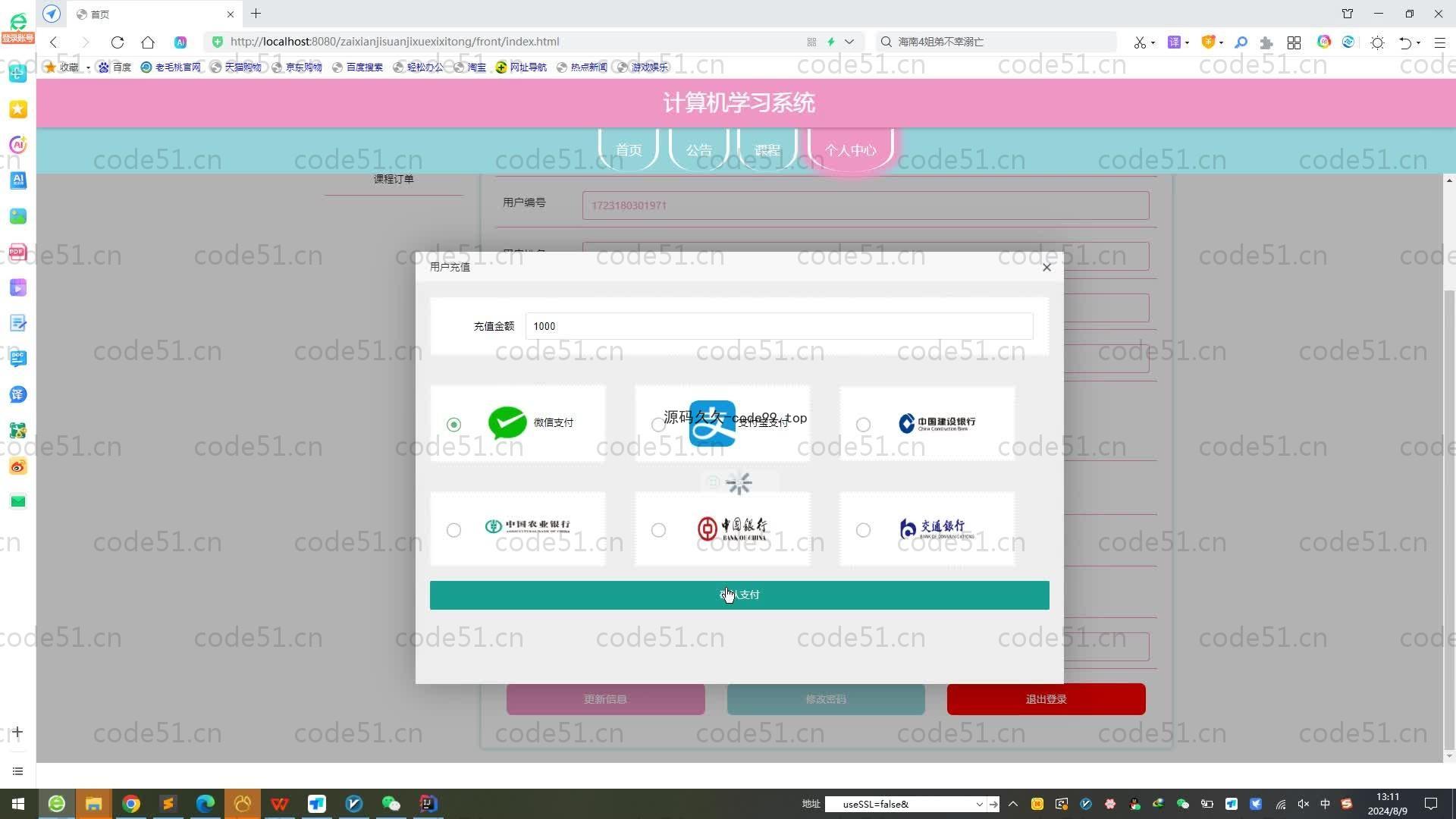Image resolution: width=1456 pixels, height=819 pixels.
Task: Open Windows Start menu
Action: click(x=18, y=804)
